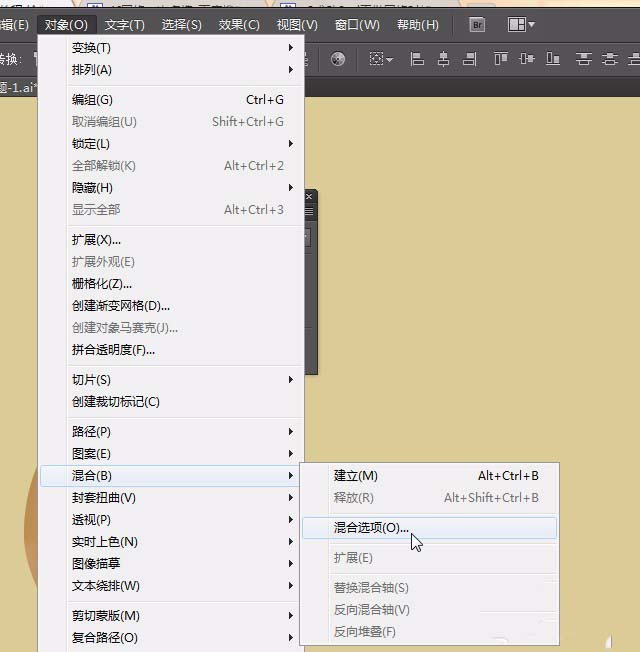Expand the 锁定(L) submenu
The height and width of the screenshot is (652, 640).
[171, 144]
